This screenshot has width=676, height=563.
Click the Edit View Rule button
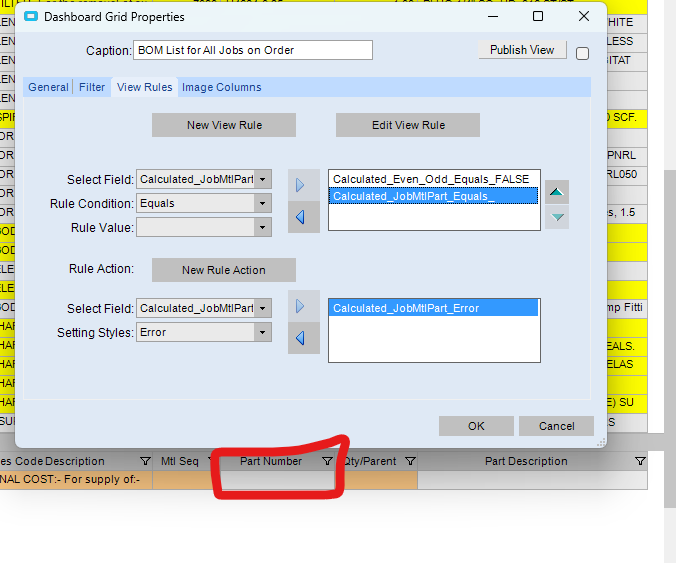click(408, 125)
